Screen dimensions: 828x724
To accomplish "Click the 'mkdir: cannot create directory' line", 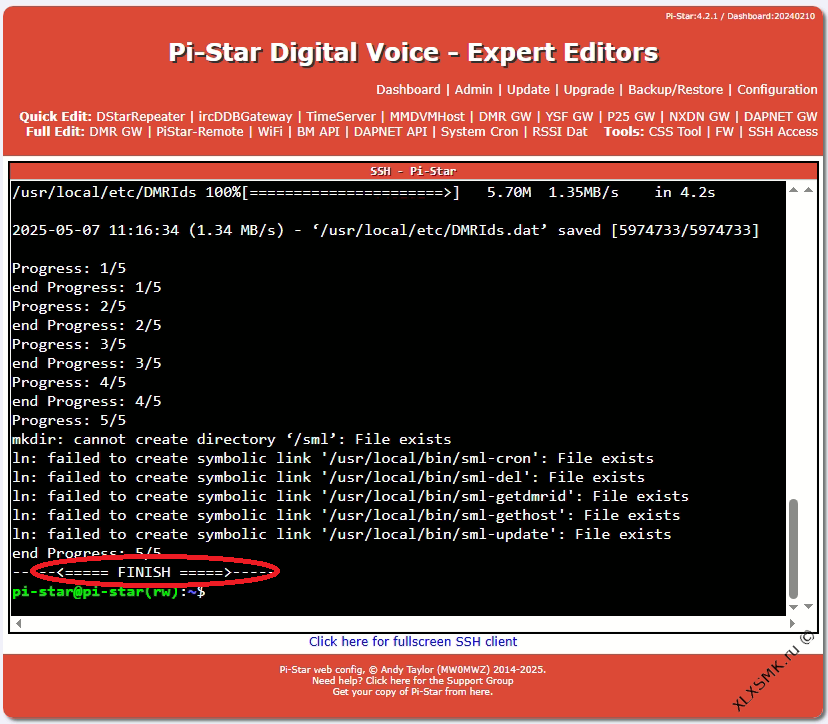I will [x=231, y=439].
